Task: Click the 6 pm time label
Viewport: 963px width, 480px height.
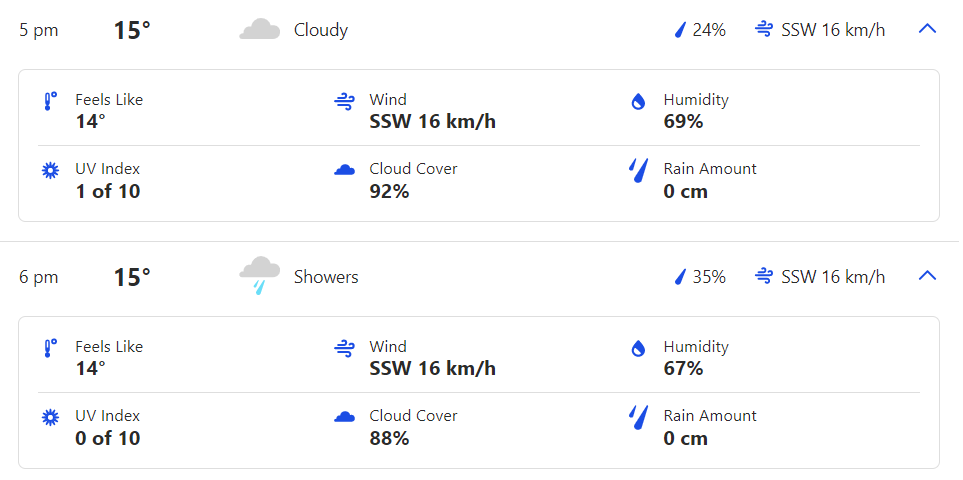Action: click(x=39, y=277)
